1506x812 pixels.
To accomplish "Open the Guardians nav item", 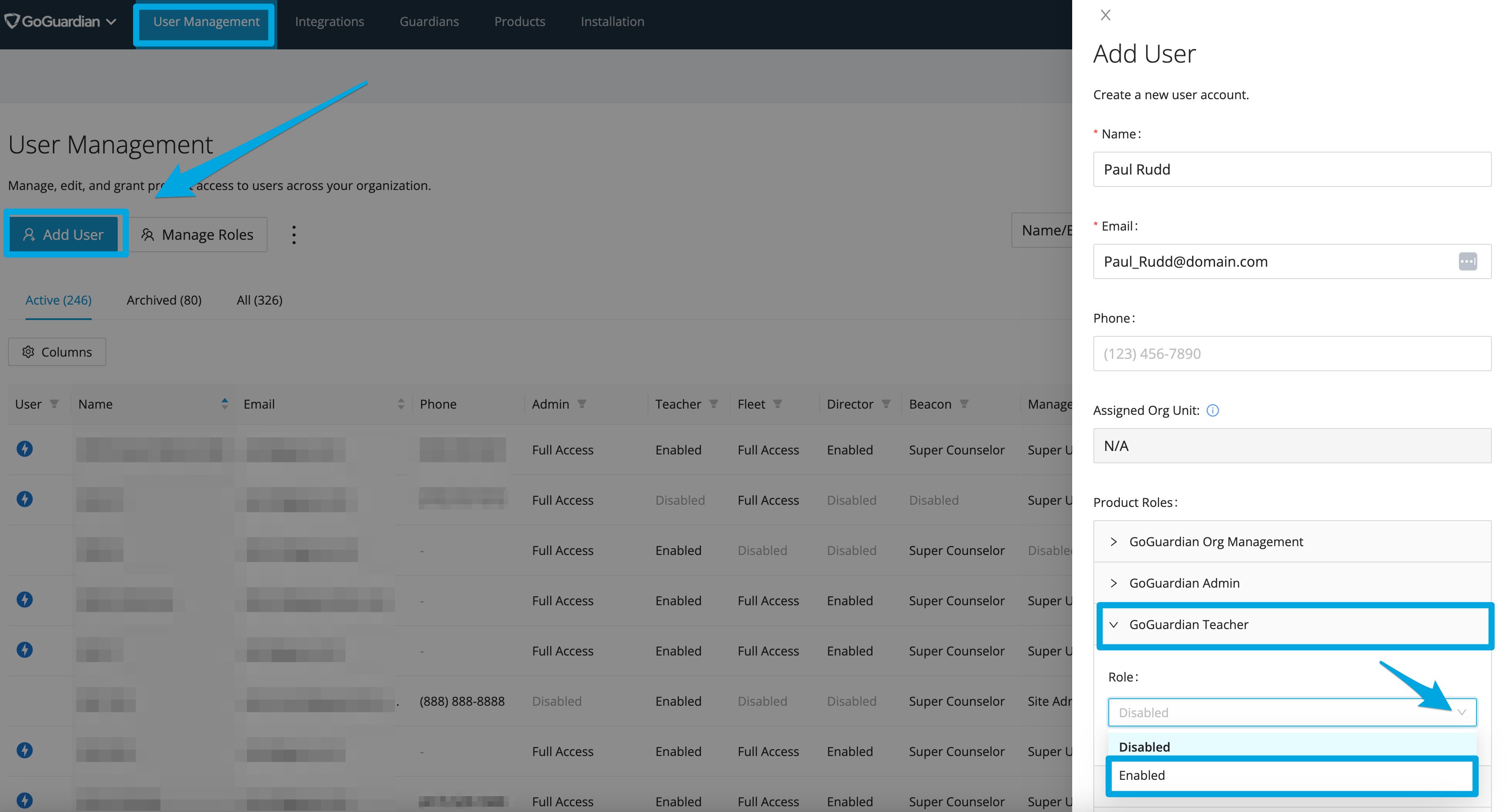I will (x=429, y=22).
